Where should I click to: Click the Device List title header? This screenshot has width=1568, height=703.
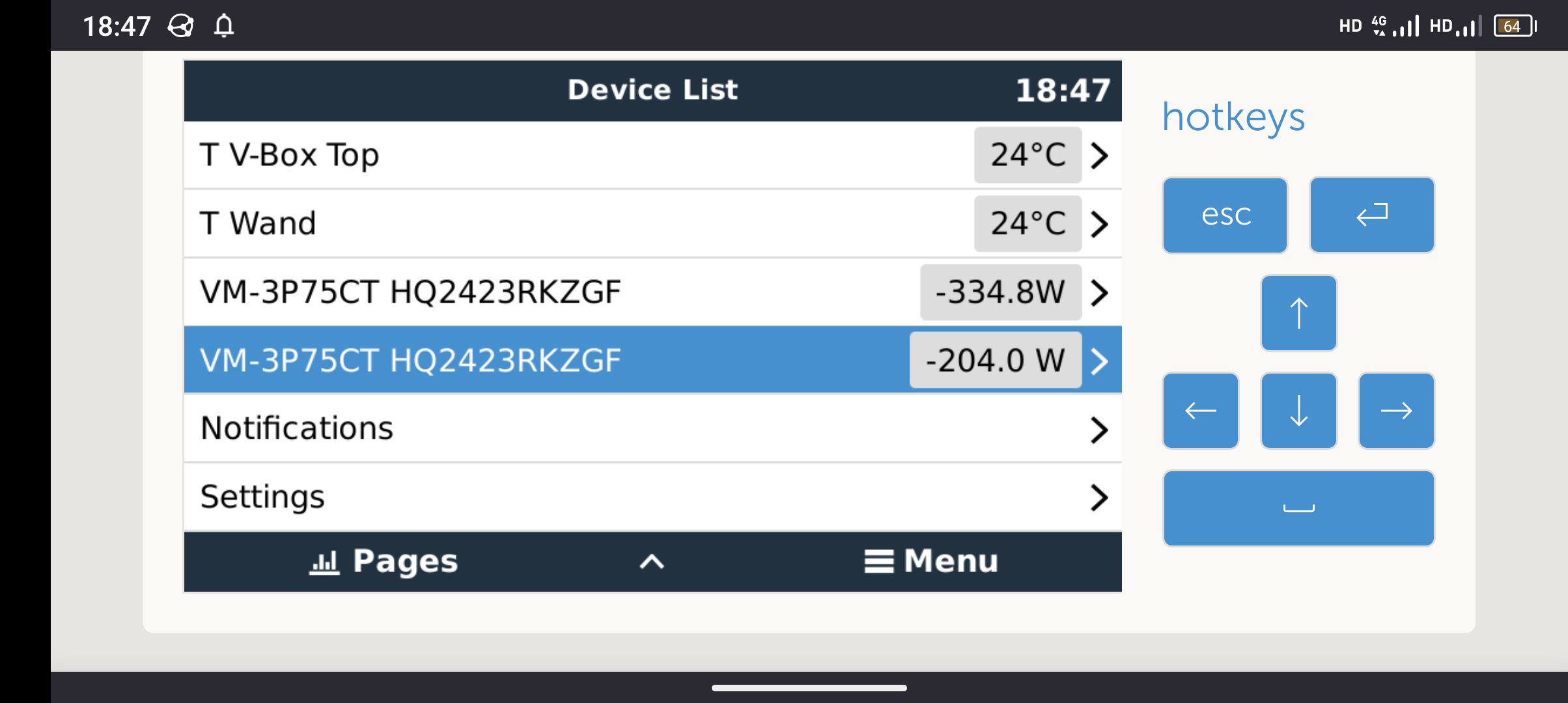[652, 90]
